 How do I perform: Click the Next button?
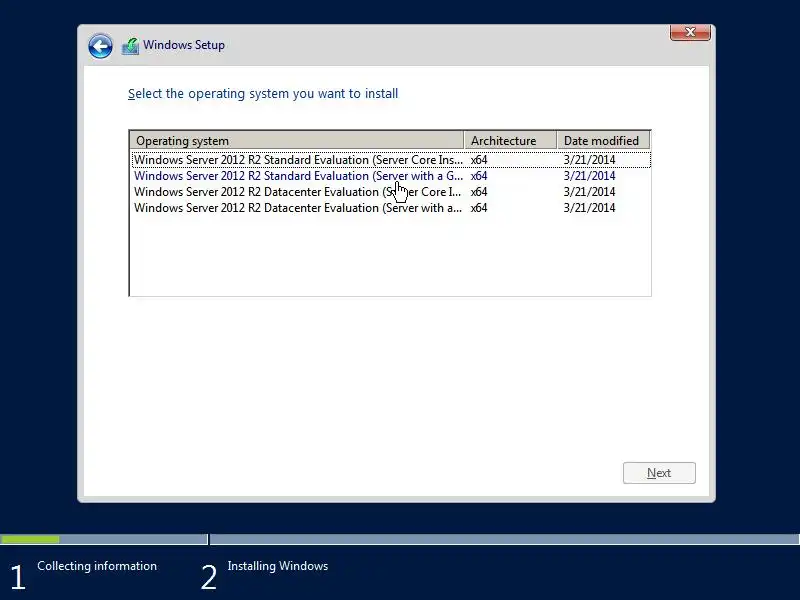(x=659, y=473)
